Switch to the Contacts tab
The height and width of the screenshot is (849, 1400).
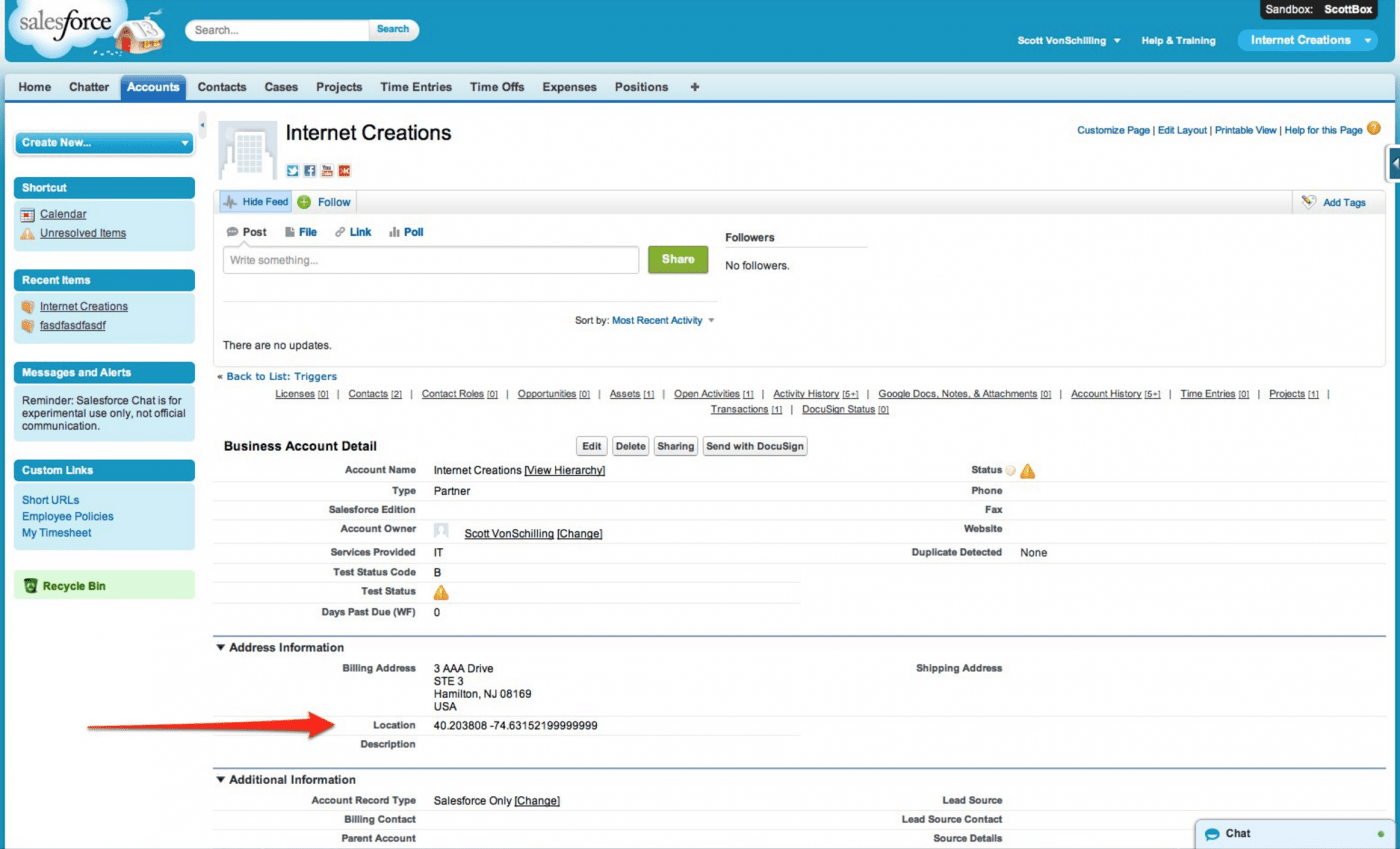[222, 87]
